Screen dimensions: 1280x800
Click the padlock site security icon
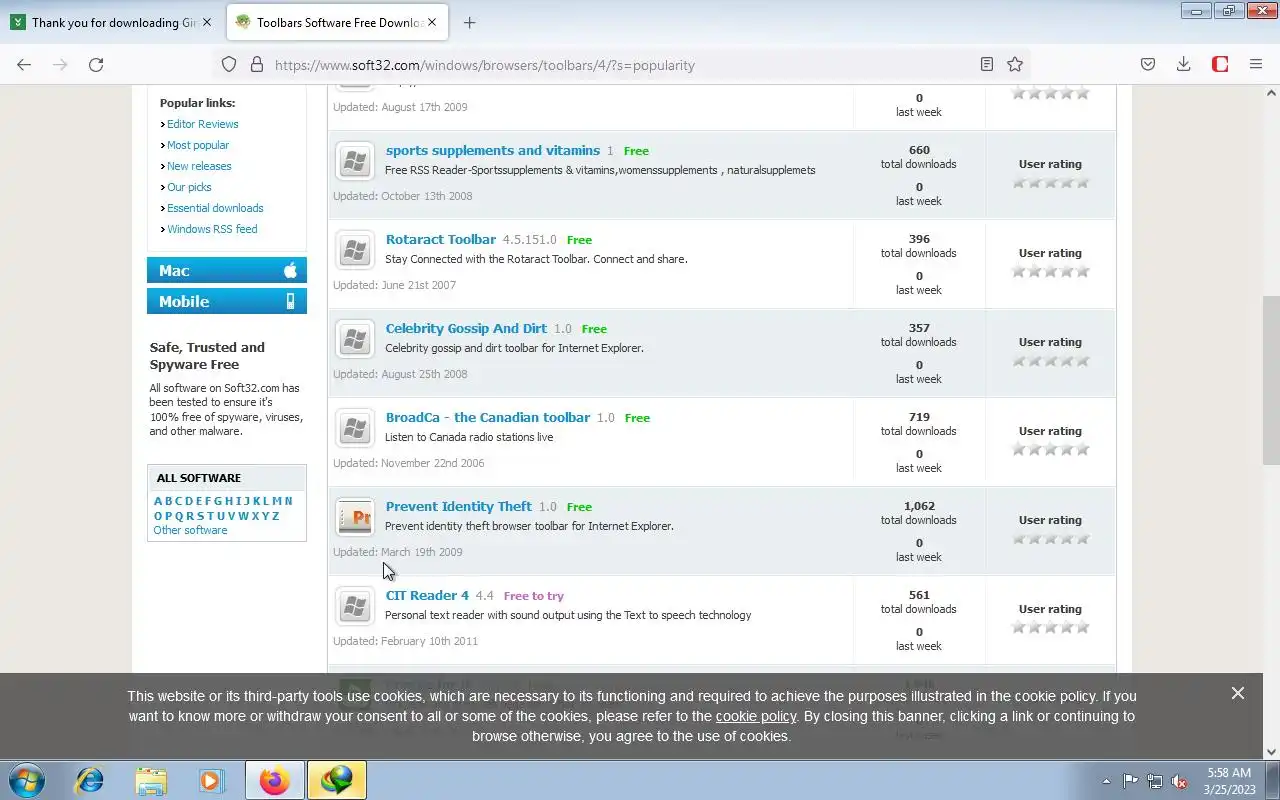[256, 64]
